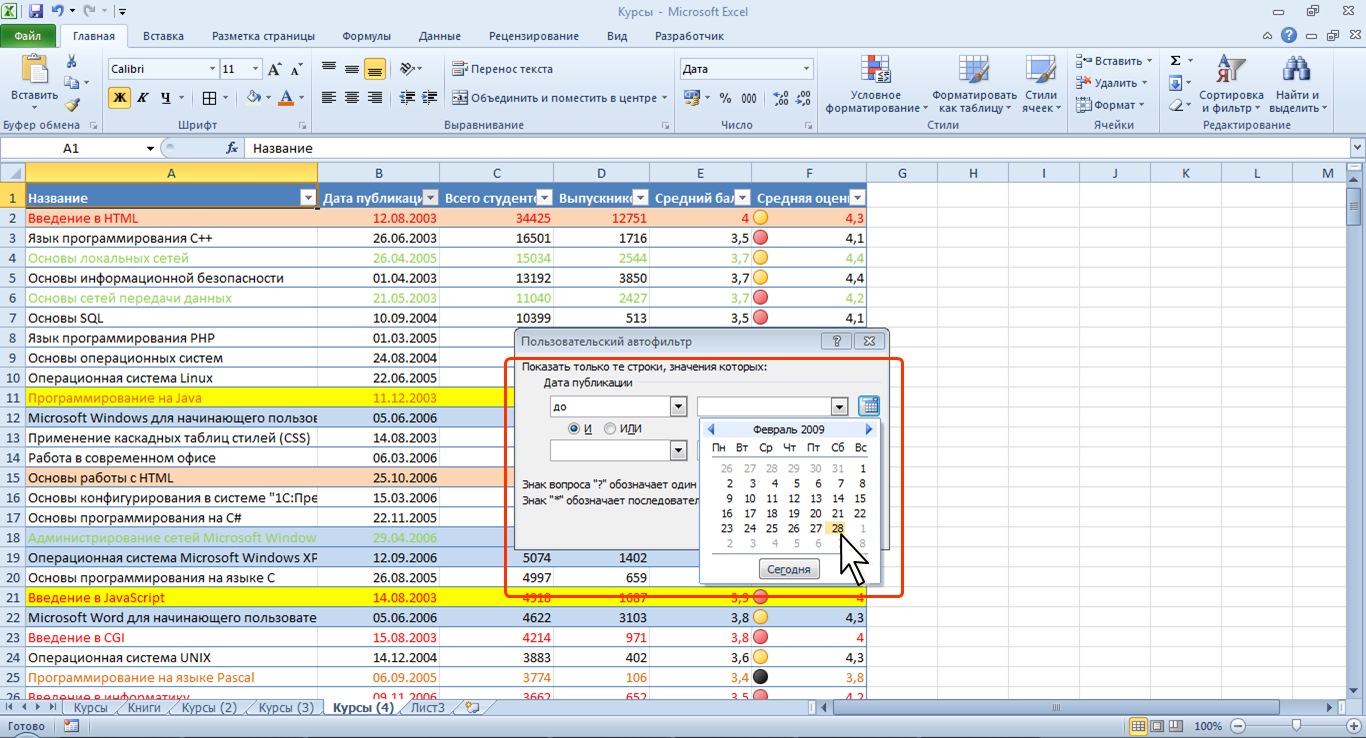Open Format as Table (Форматировать как таблицу)
The image size is (1366, 738).
click(x=973, y=84)
